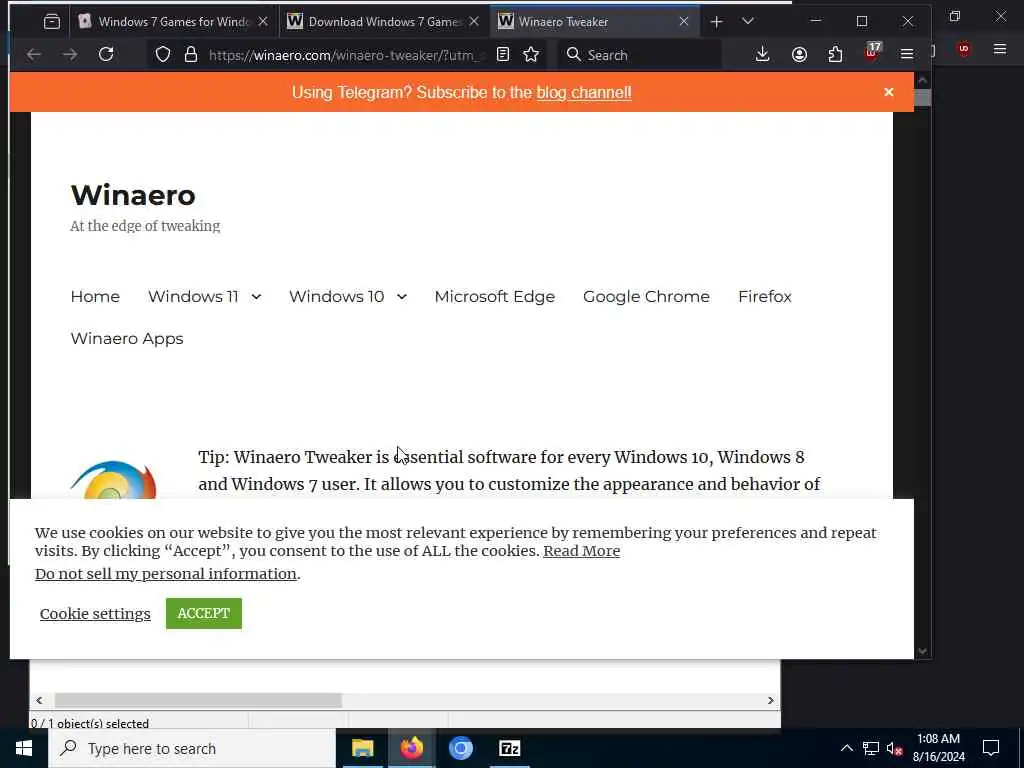Open Firefox View icon in the tab bar

coord(52,22)
